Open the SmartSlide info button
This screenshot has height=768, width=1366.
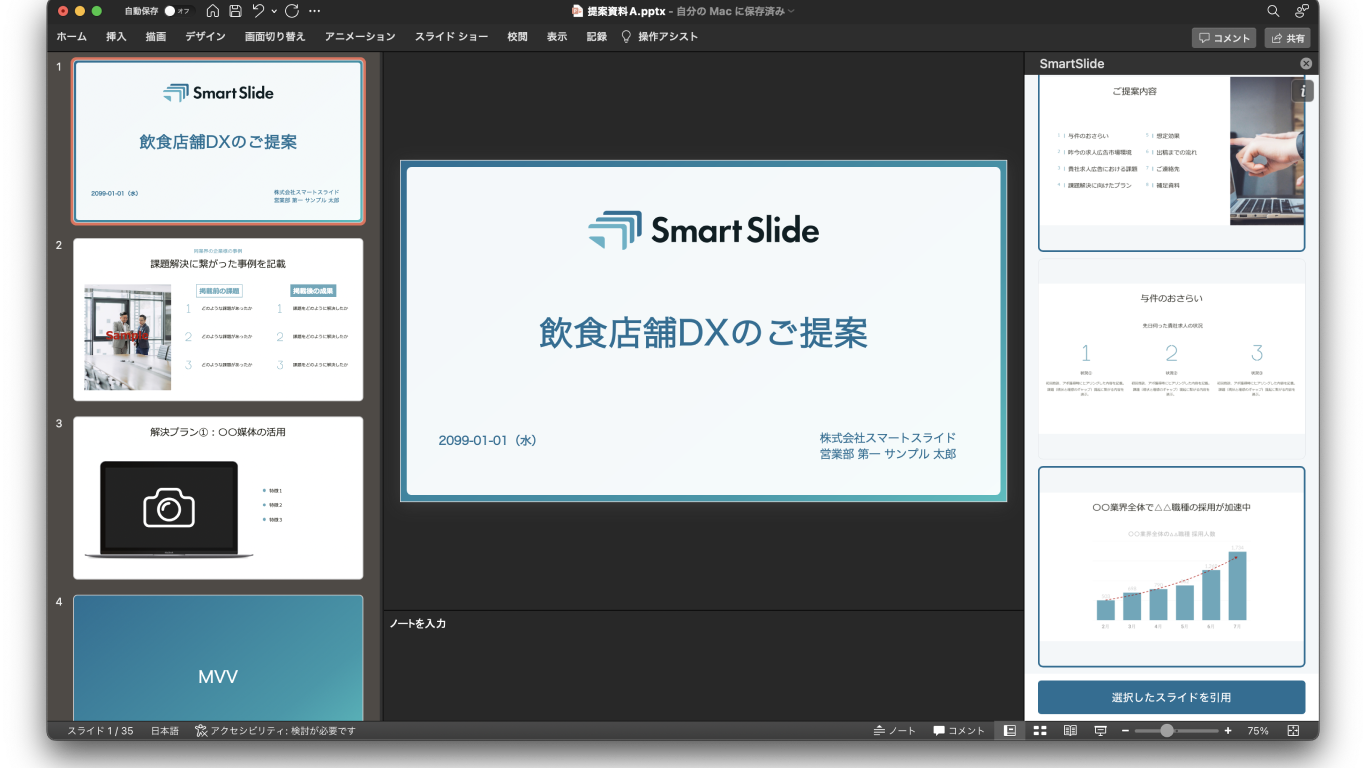[1303, 91]
